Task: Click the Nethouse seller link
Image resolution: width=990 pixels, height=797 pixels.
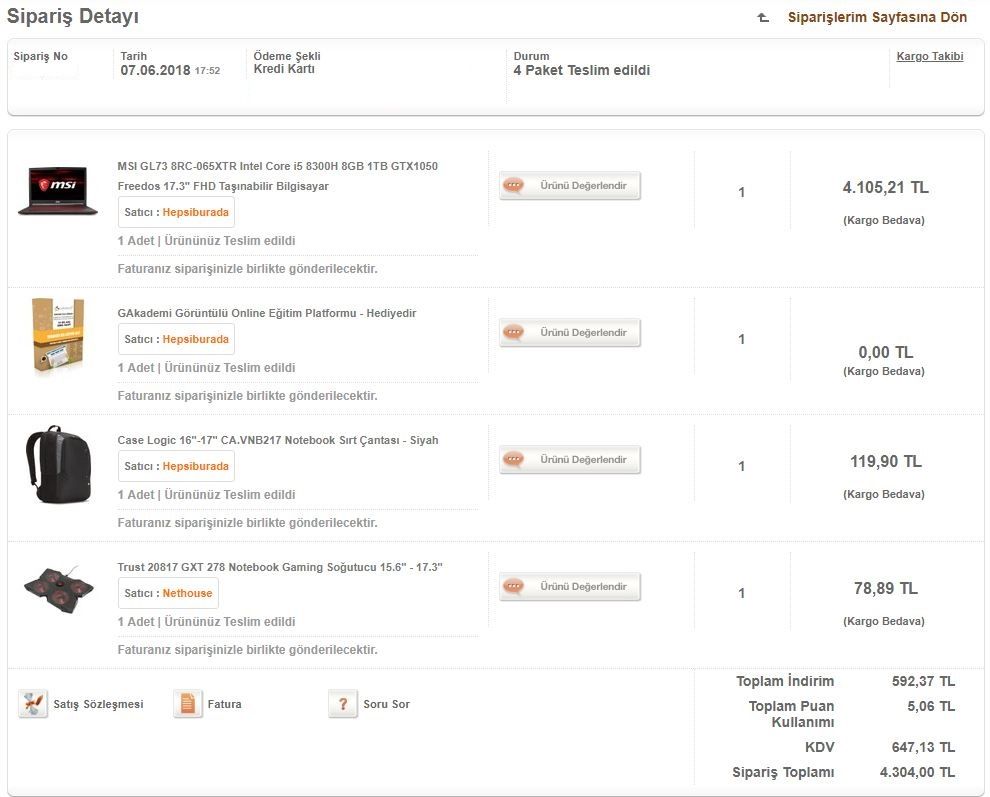Action: (x=188, y=593)
